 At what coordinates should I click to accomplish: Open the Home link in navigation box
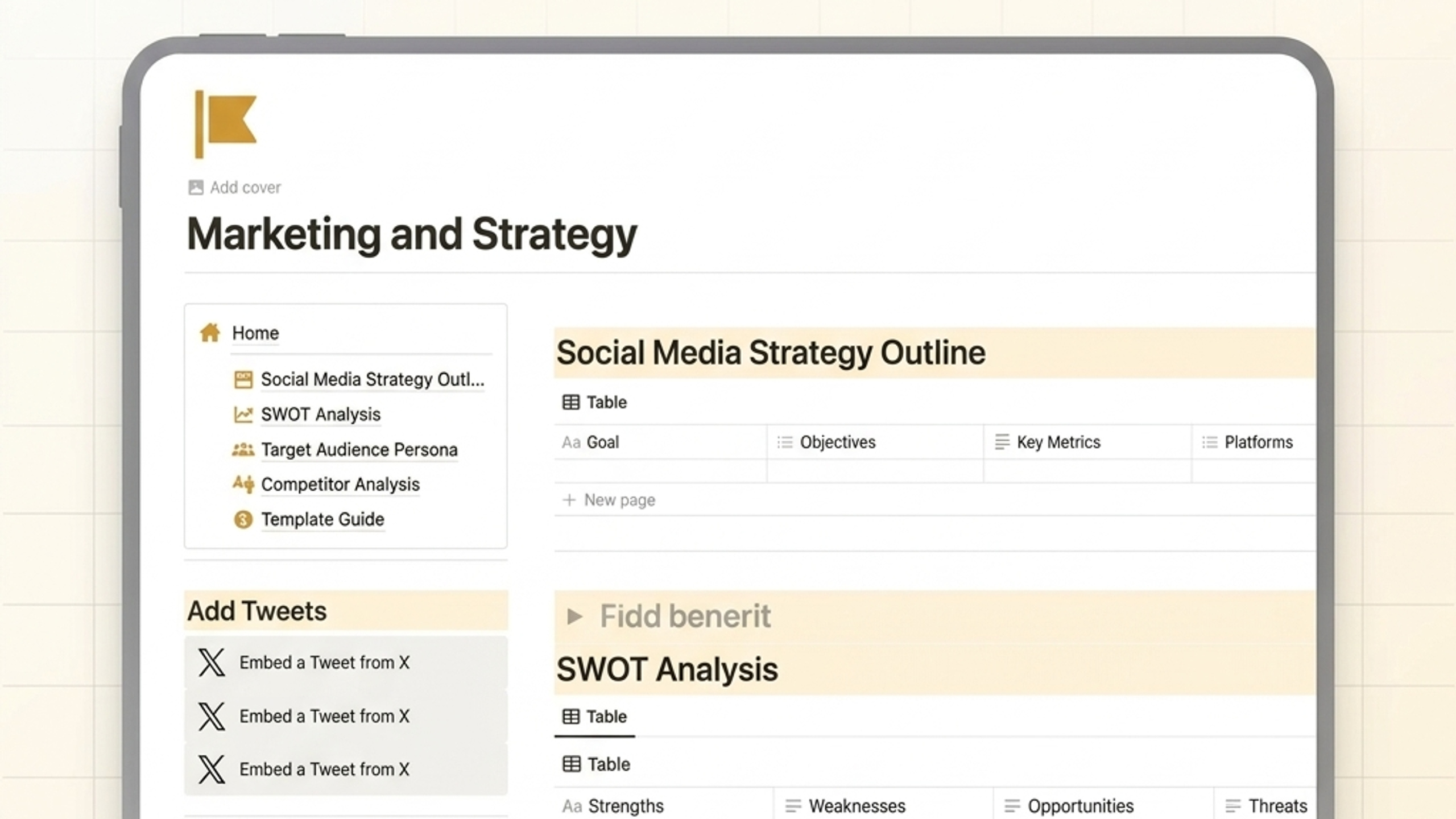255,333
